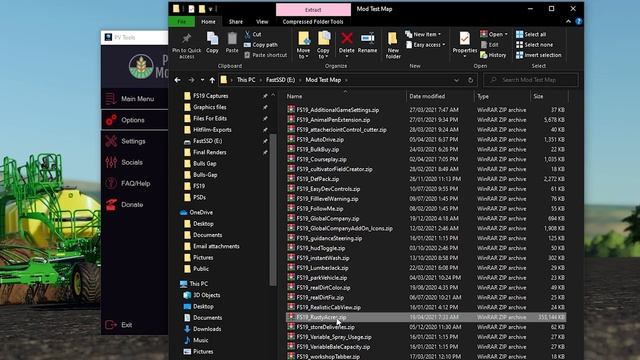The image size is (640, 360).
Task: Switch to the View ribbon tab
Action: 262,22
